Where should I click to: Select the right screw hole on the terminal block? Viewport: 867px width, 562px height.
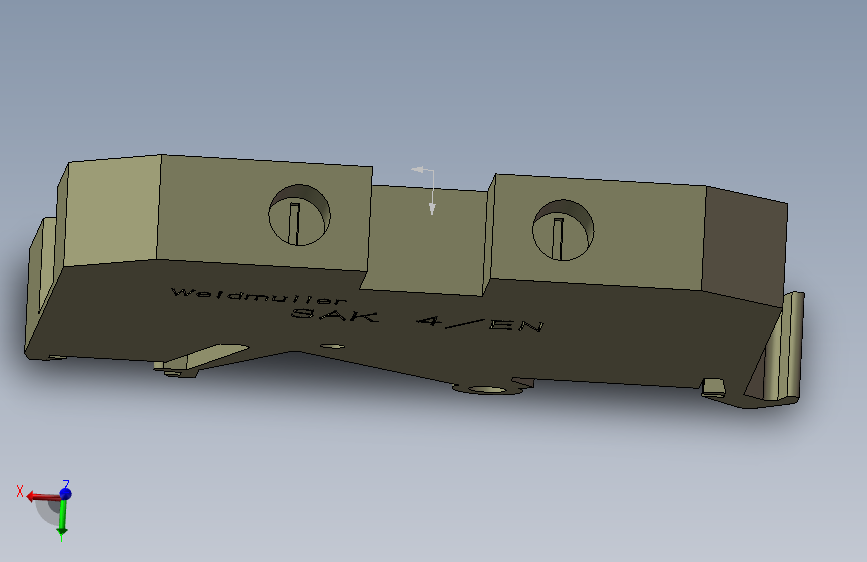(x=563, y=230)
